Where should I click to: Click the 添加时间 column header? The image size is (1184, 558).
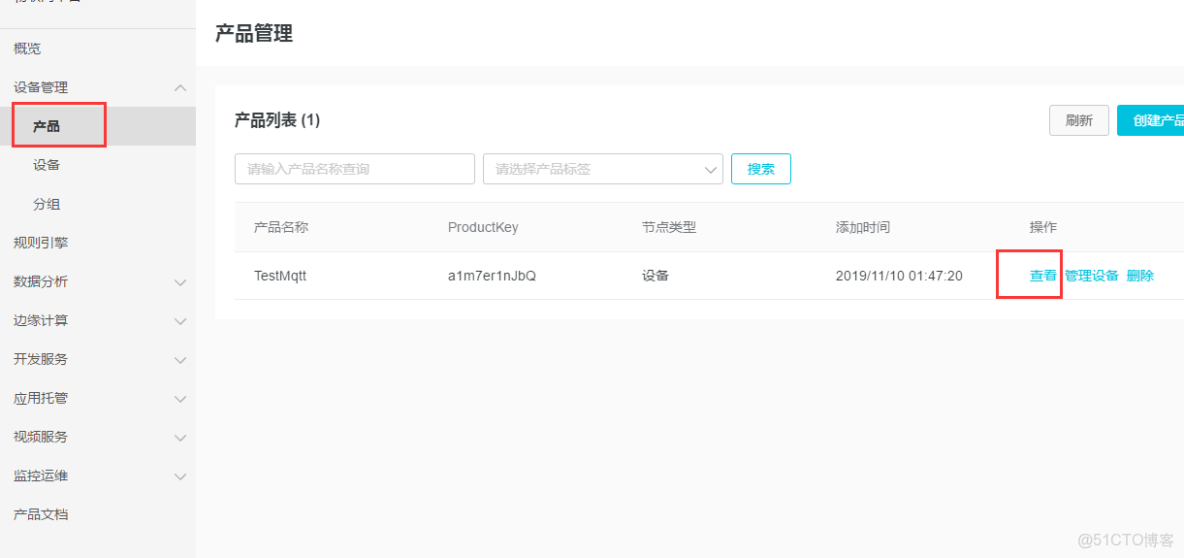pos(863,227)
